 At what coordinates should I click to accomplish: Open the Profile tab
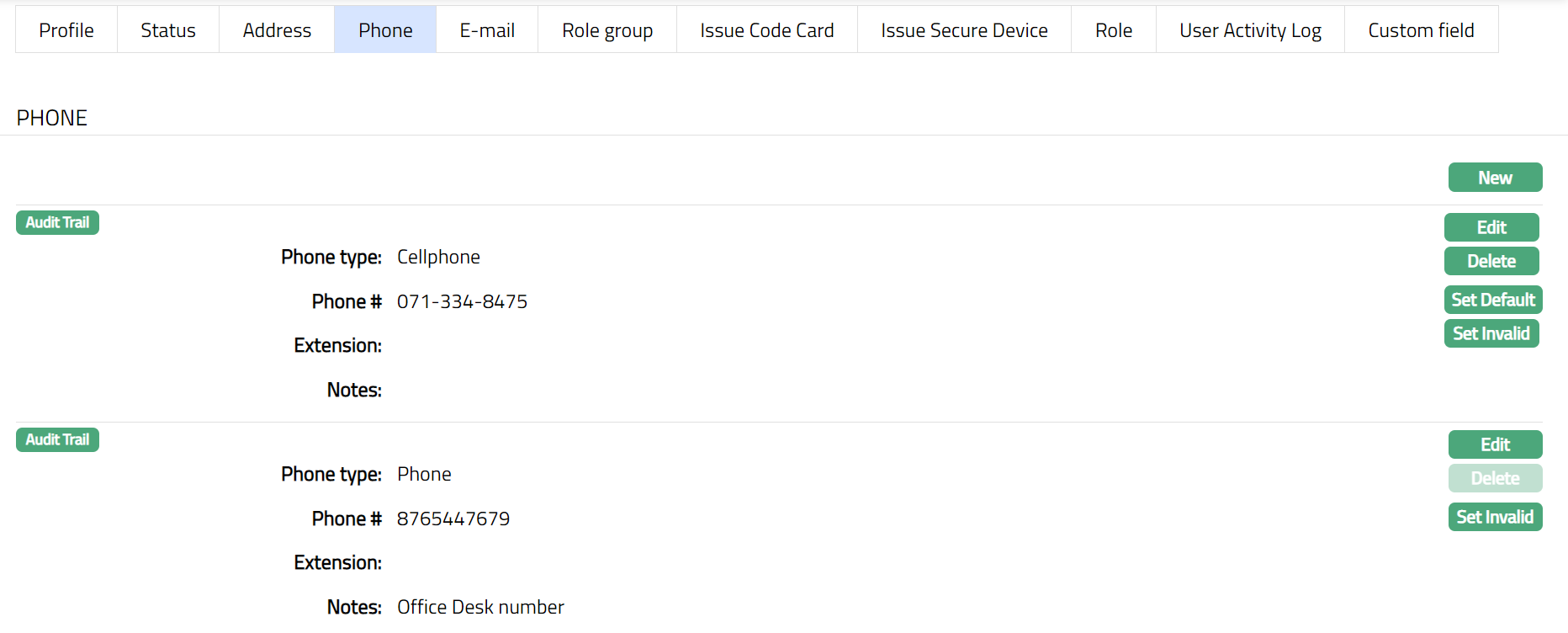(66, 30)
